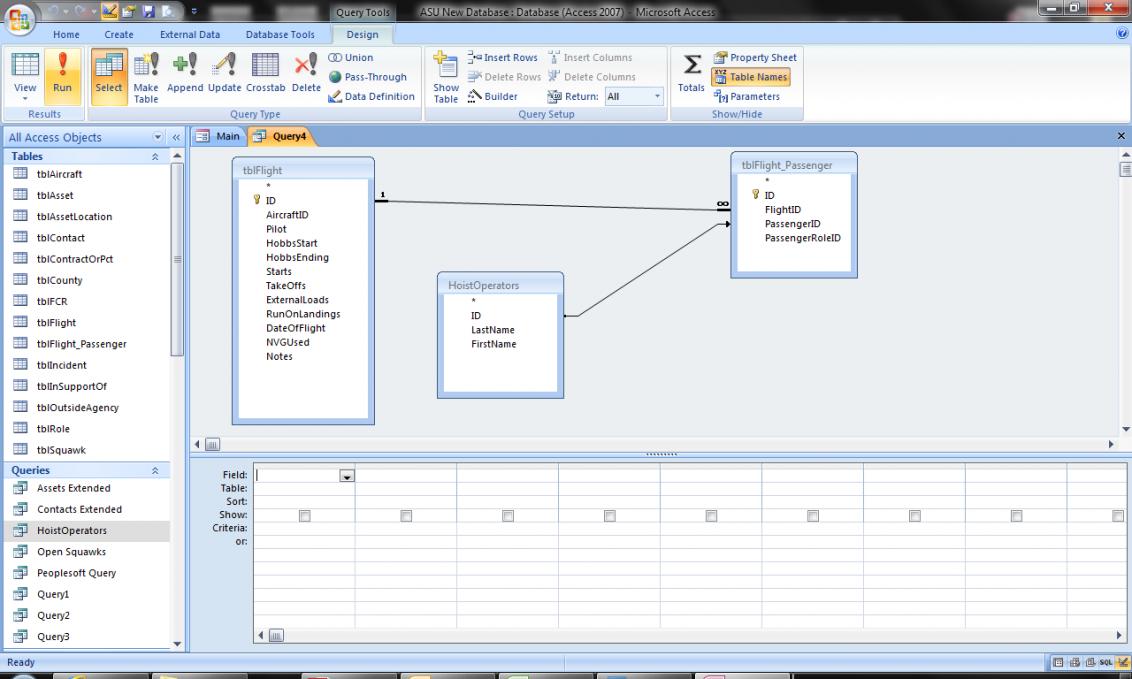Click the Criteria cell of first column
This screenshot has height=679, width=1132.
[304, 529]
